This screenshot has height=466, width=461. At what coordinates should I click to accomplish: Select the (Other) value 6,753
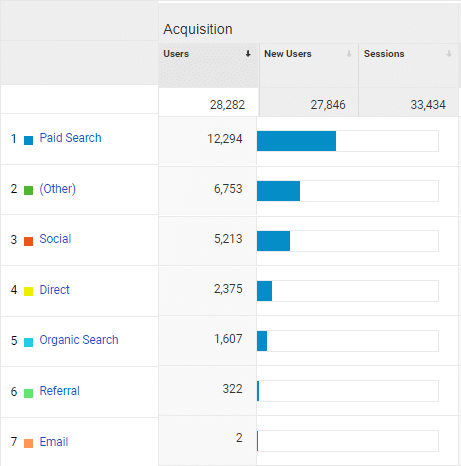pos(228,189)
